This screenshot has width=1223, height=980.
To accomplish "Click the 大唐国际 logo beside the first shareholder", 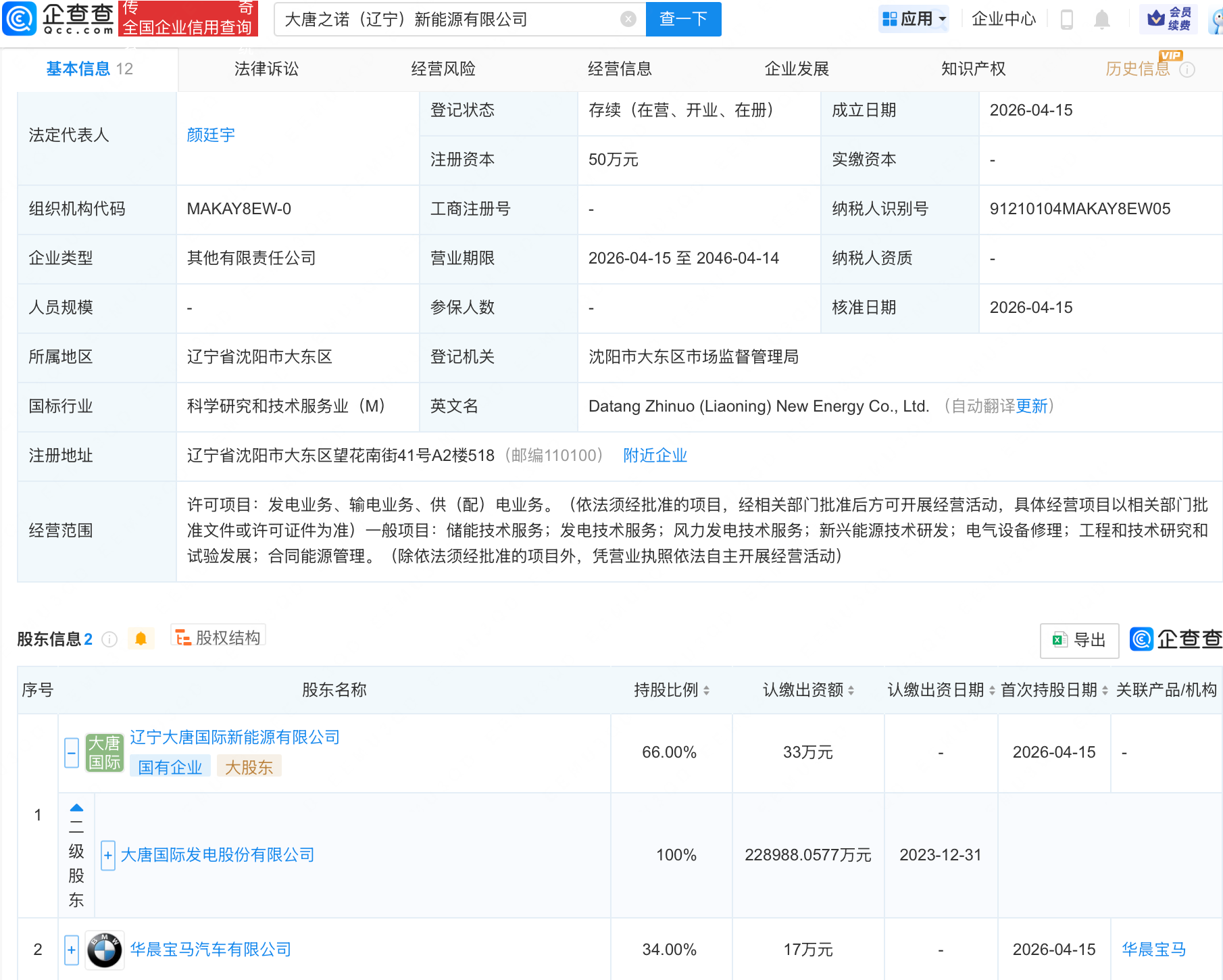I will pyautogui.click(x=104, y=752).
